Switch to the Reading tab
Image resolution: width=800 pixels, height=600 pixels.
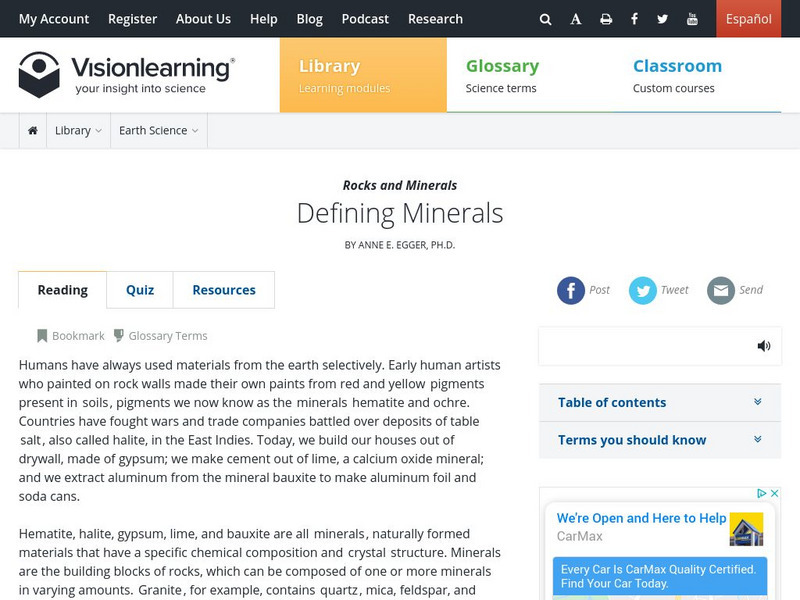(x=63, y=290)
